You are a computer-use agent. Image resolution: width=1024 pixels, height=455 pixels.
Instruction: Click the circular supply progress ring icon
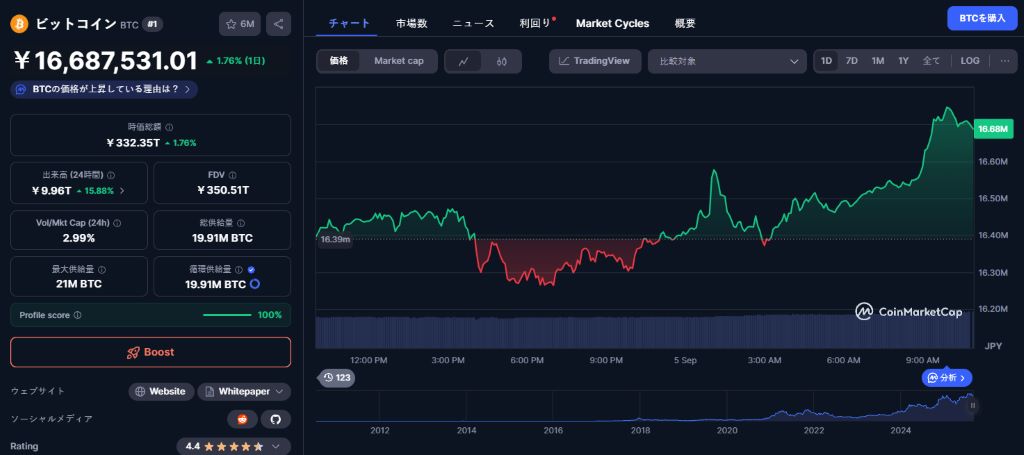pyautogui.click(x=255, y=284)
